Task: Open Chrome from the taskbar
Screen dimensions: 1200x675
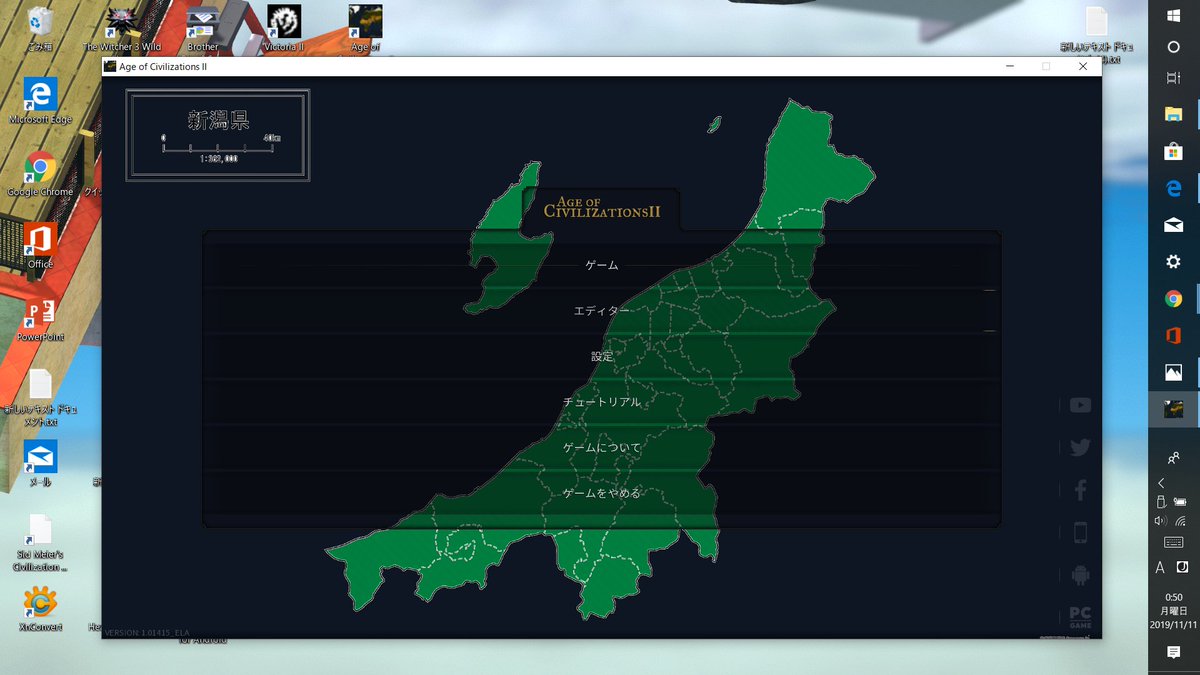Action: tap(1174, 298)
